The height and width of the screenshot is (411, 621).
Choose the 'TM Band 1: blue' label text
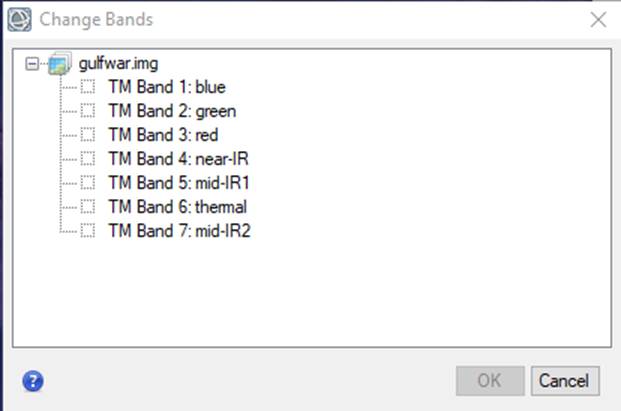(167, 87)
